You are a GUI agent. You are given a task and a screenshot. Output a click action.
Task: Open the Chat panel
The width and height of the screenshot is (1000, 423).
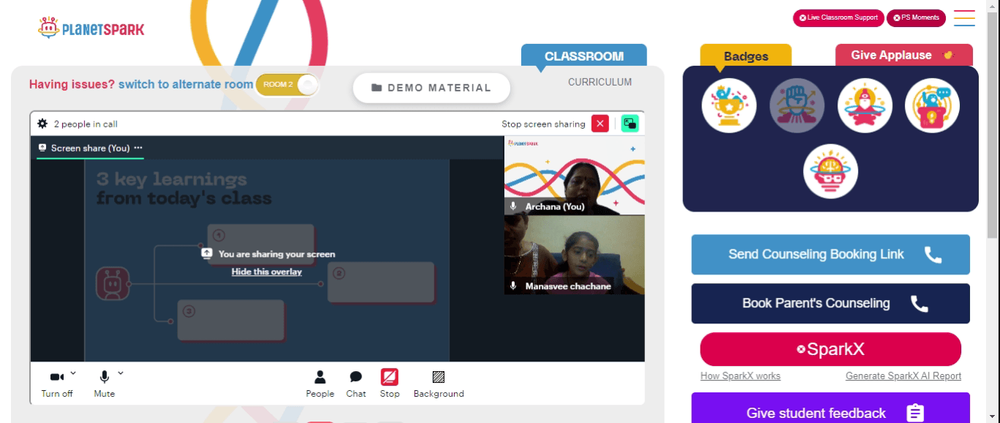coord(356,384)
